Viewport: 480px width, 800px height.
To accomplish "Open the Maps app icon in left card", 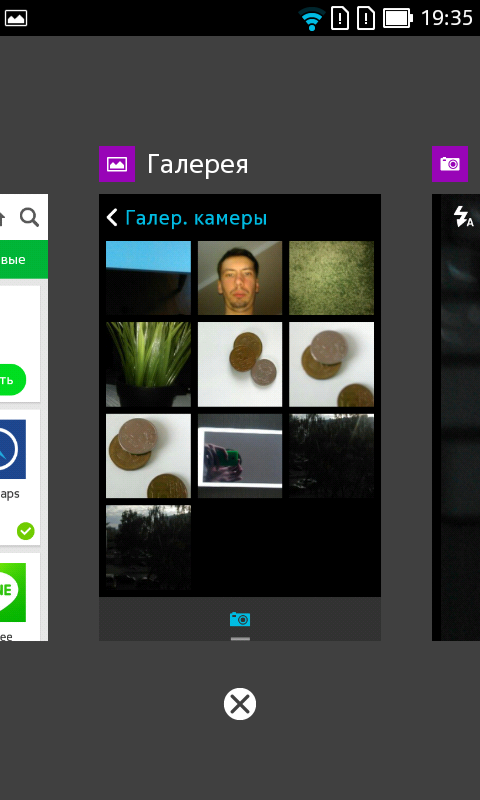I will tap(13, 449).
